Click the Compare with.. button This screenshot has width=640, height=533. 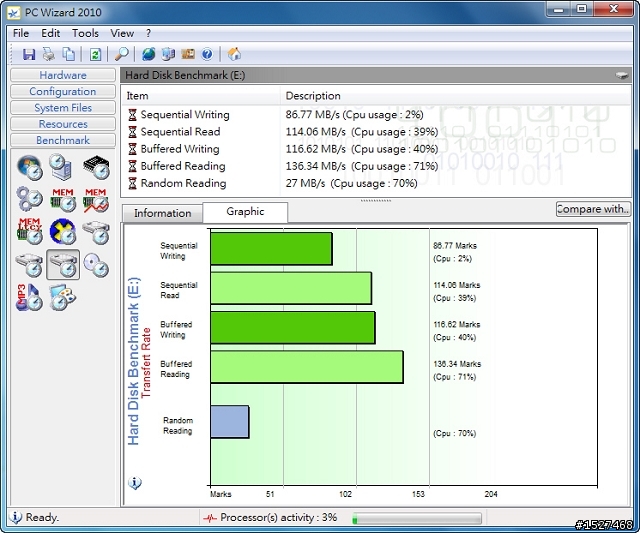(593, 209)
